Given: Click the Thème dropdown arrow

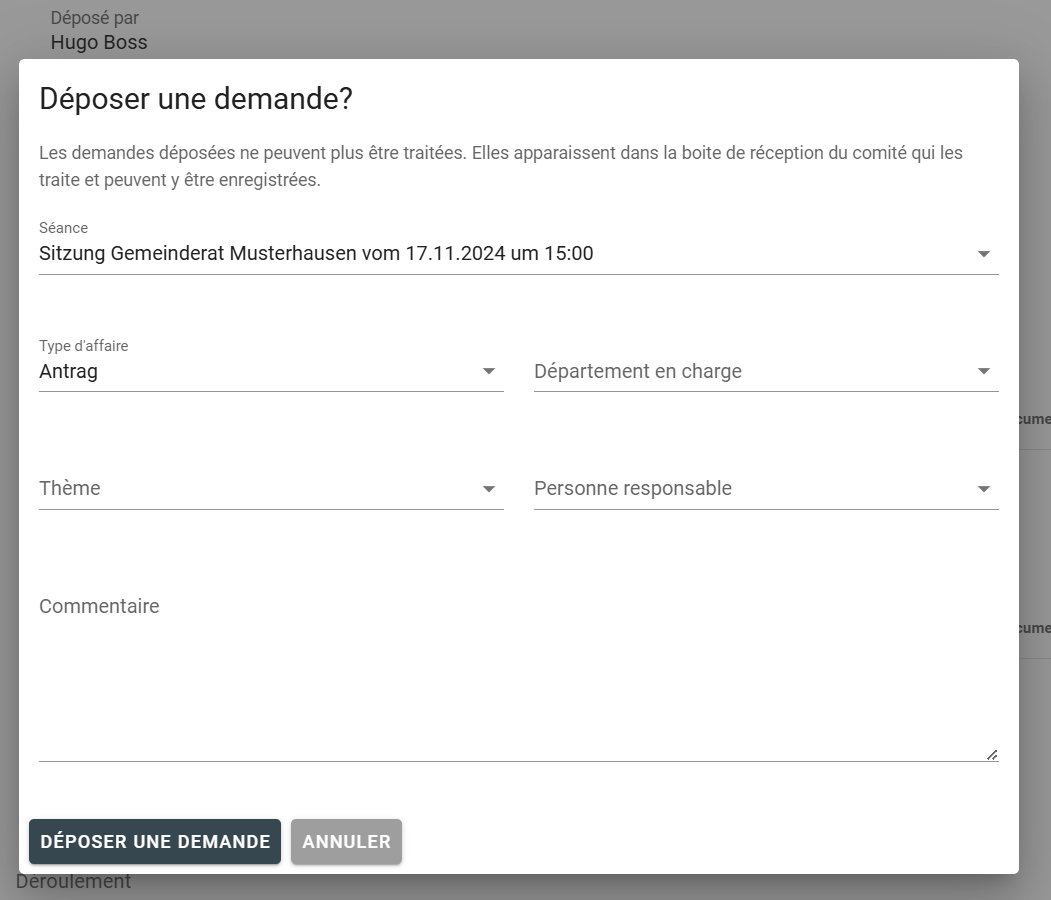Looking at the screenshot, I should (488, 489).
